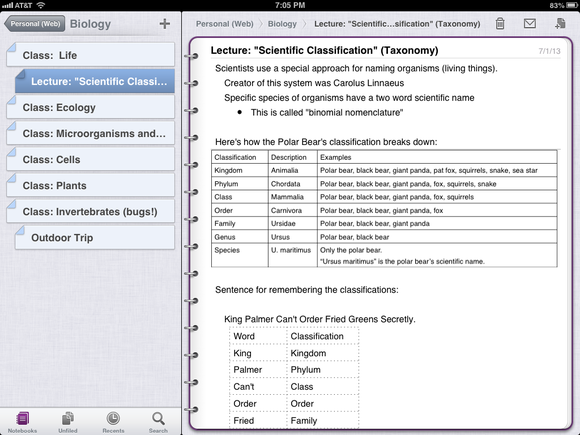This screenshot has width=580, height=435.
Task: Open the Recents tab
Action: pyautogui.click(x=113, y=422)
